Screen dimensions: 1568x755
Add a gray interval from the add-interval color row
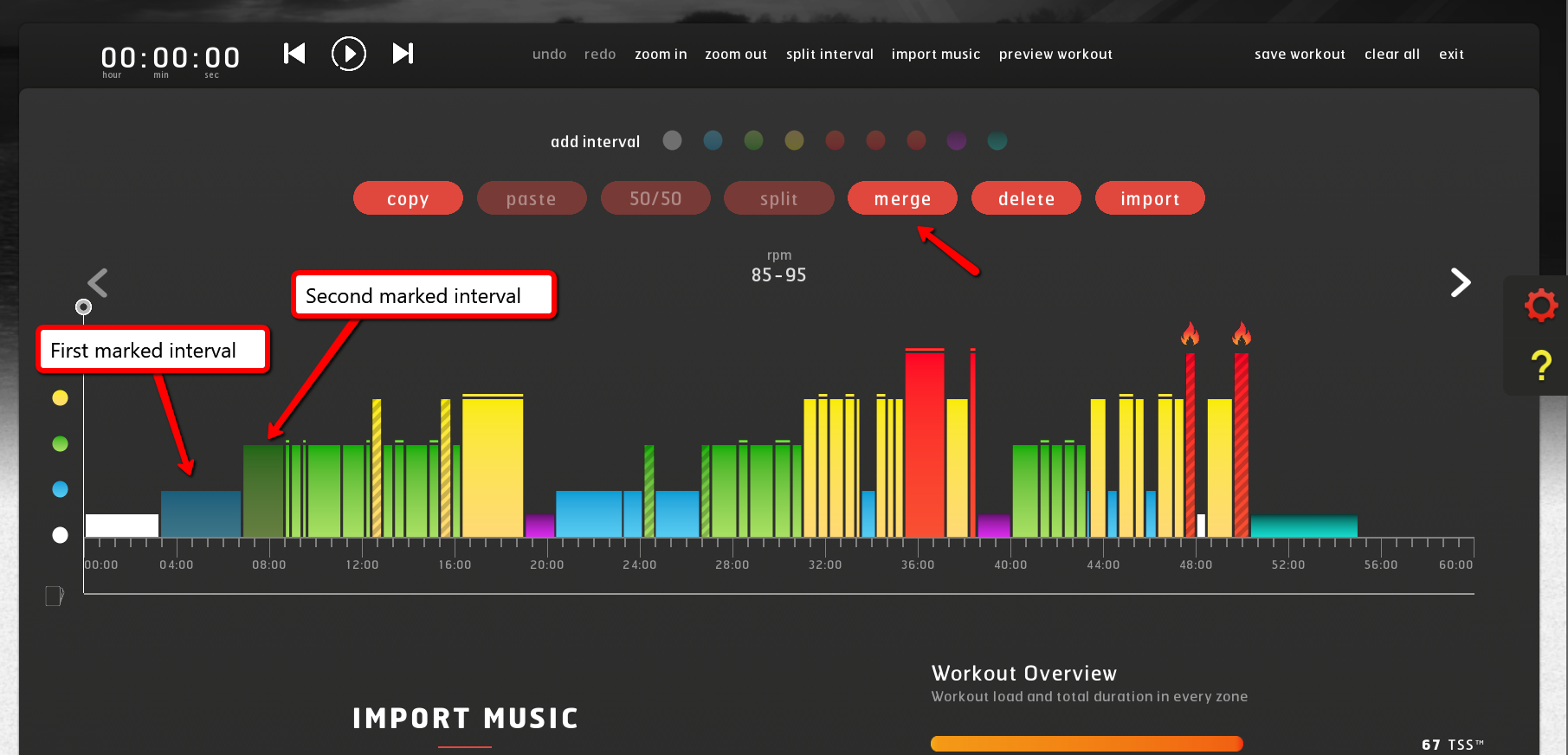click(x=672, y=140)
